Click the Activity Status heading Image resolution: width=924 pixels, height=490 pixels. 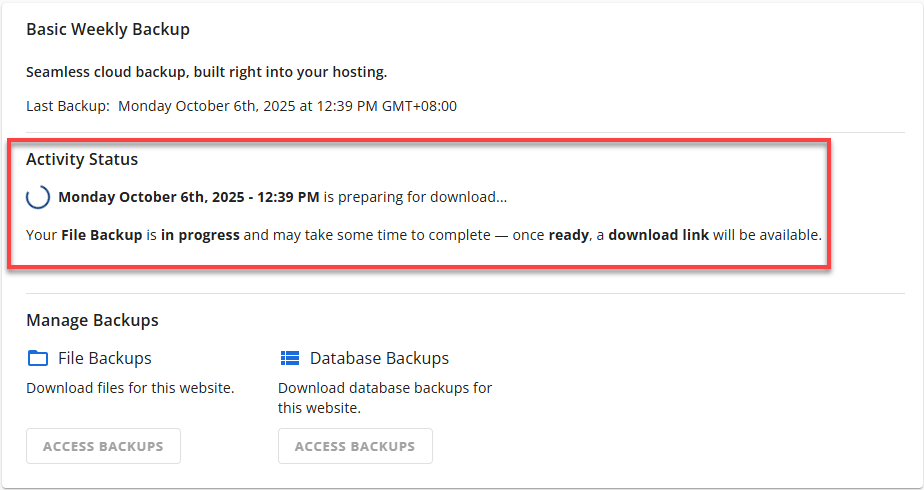point(82,159)
